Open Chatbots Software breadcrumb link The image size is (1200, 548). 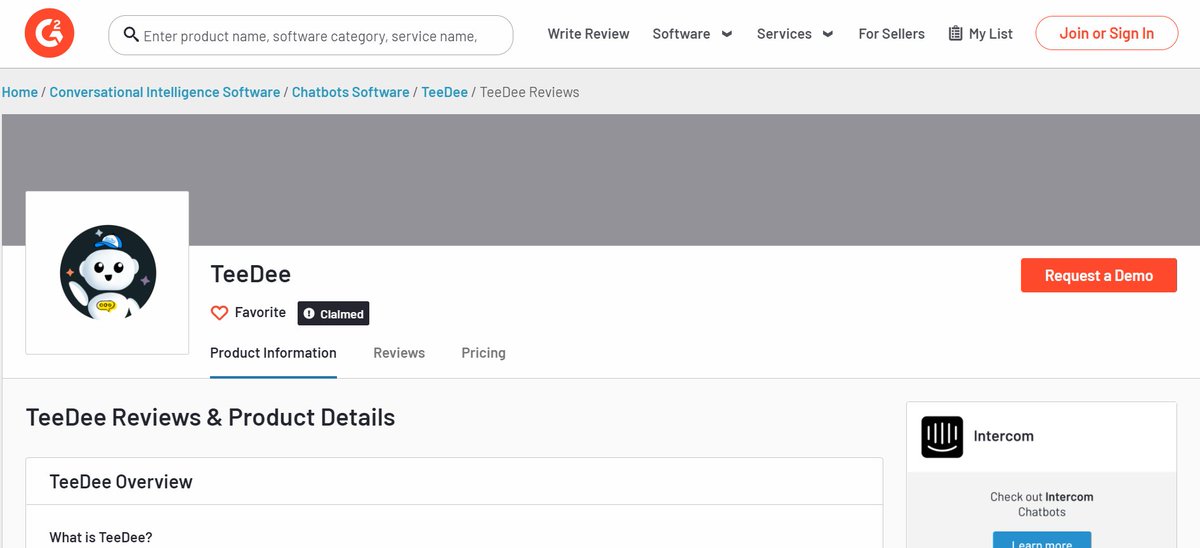pos(351,92)
